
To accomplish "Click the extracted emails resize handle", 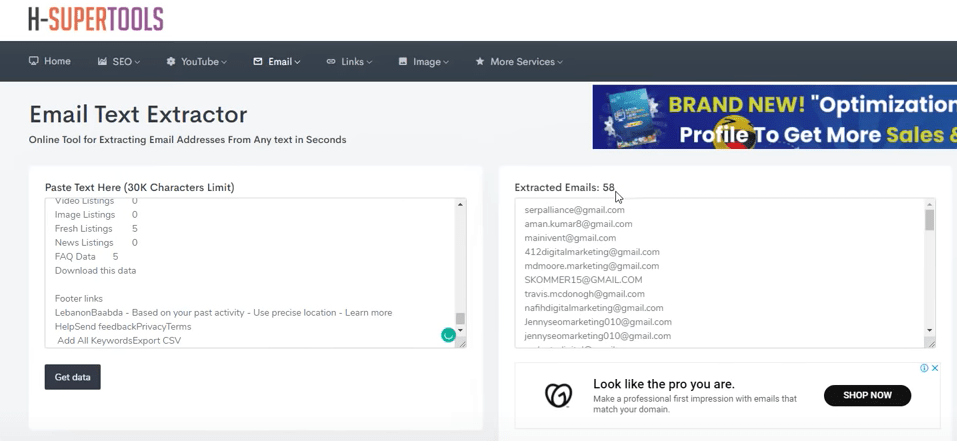I will point(931,344).
